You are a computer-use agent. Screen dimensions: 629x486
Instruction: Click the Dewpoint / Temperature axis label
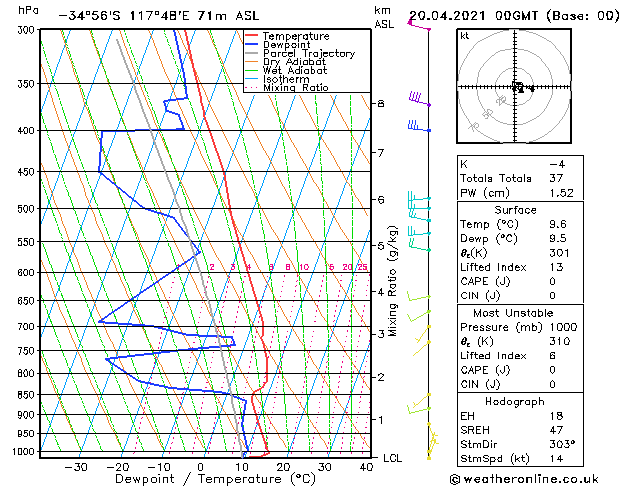pos(202,479)
